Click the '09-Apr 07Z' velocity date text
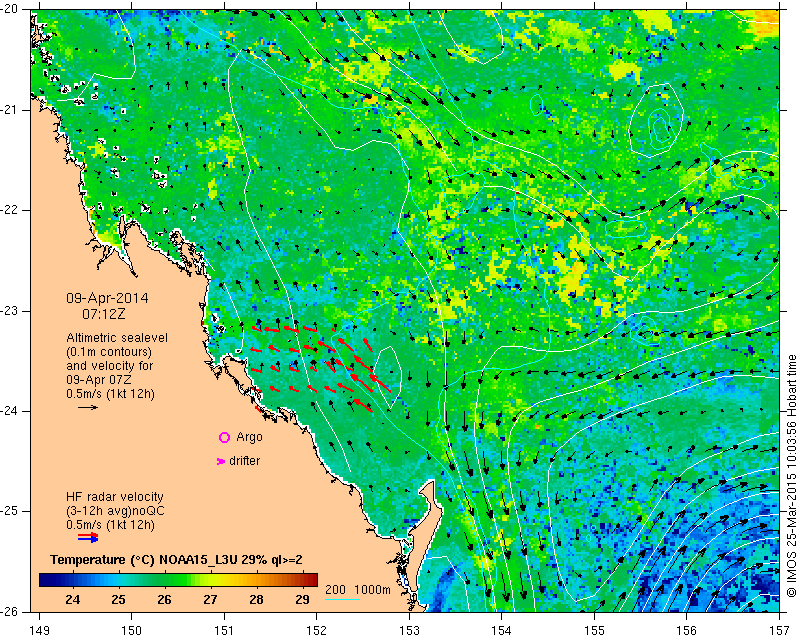This screenshot has width=800, height=640. (x=98, y=380)
